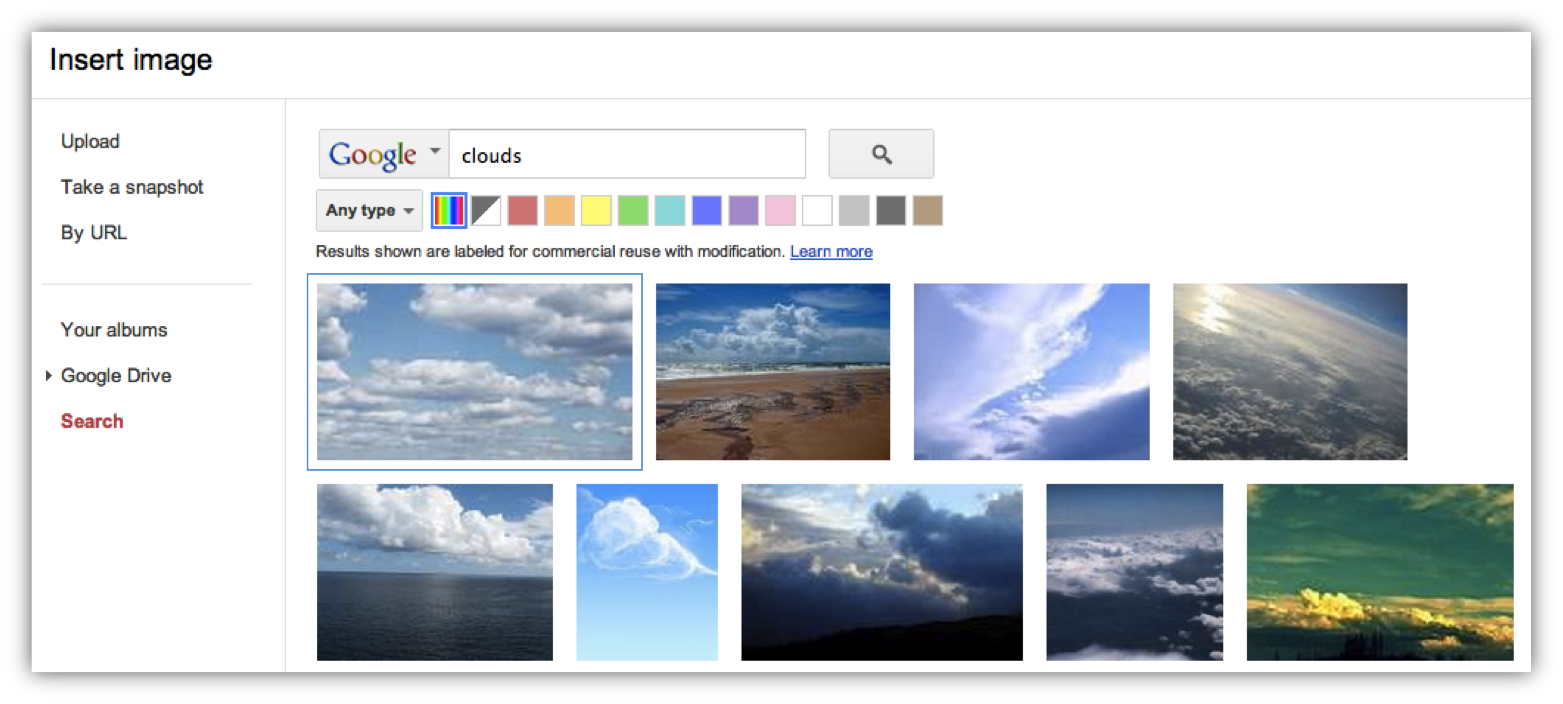Click in the clouds search field
This screenshot has height=704, width=1563.
click(x=627, y=154)
